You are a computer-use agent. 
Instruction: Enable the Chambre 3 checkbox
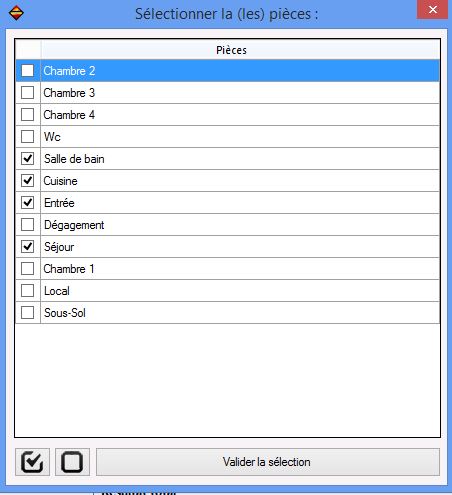[x=27, y=93]
